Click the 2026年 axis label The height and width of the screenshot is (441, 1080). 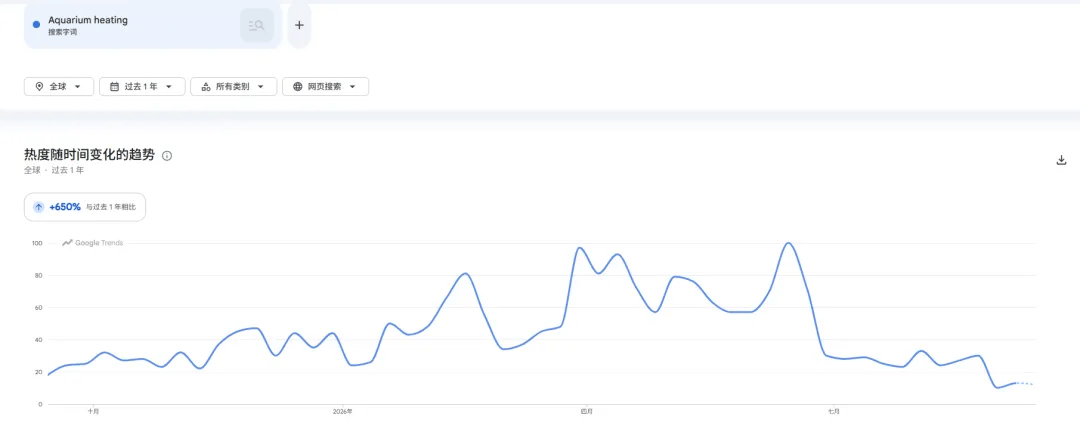(342, 411)
